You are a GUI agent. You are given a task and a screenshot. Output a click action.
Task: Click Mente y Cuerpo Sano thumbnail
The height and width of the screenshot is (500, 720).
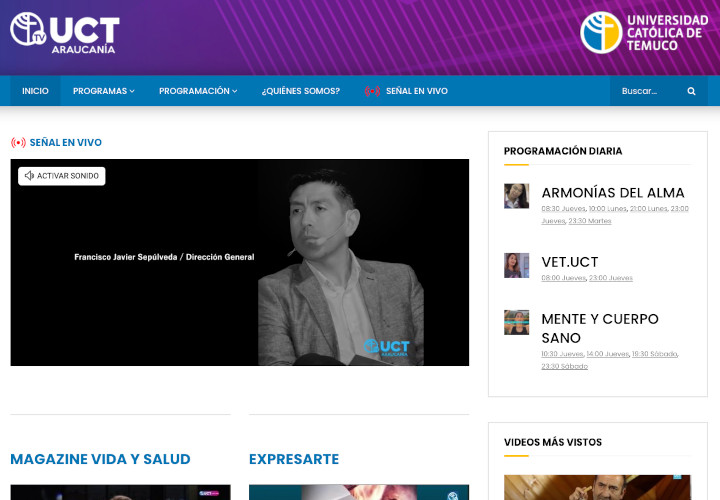pyautogui.click(x=517, y=322)
